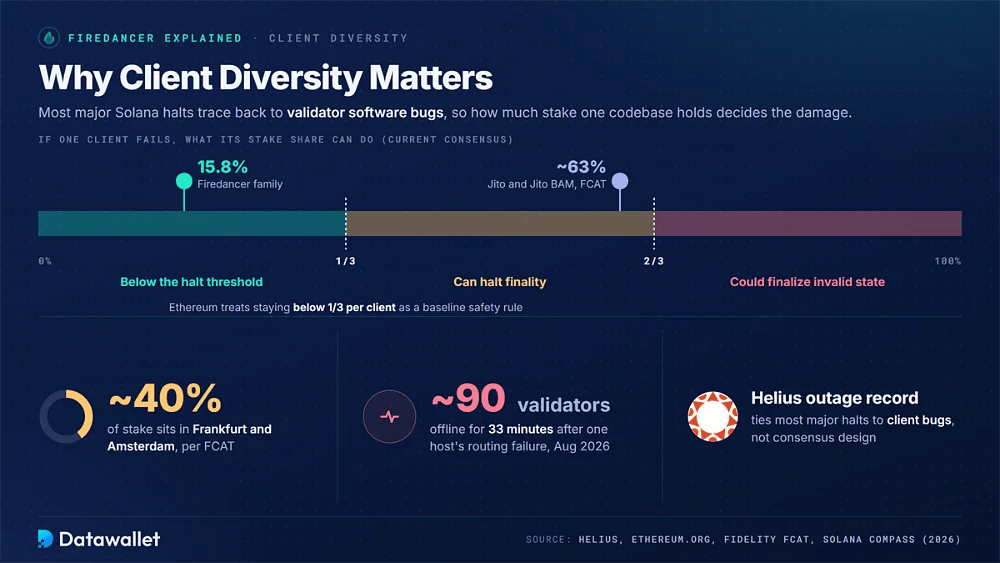This screenshot has height=563, width=1000.
Task: Click the "validators" word beside ~90
Action: point(564,405)
